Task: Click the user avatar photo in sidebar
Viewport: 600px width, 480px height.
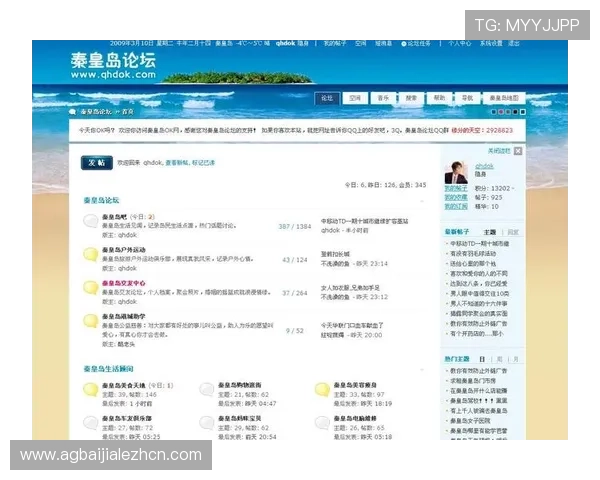Action: (456, 172)
